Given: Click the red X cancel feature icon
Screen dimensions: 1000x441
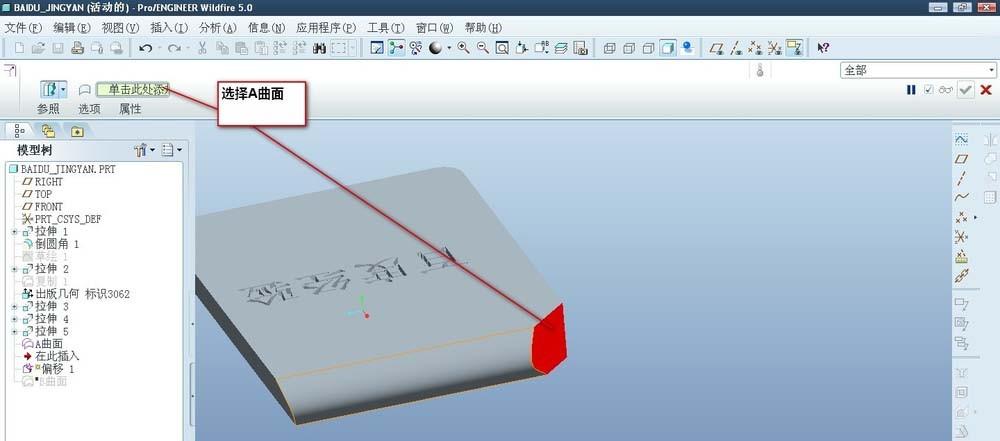Looking at the screenshot, I should (x=986, y=90).
